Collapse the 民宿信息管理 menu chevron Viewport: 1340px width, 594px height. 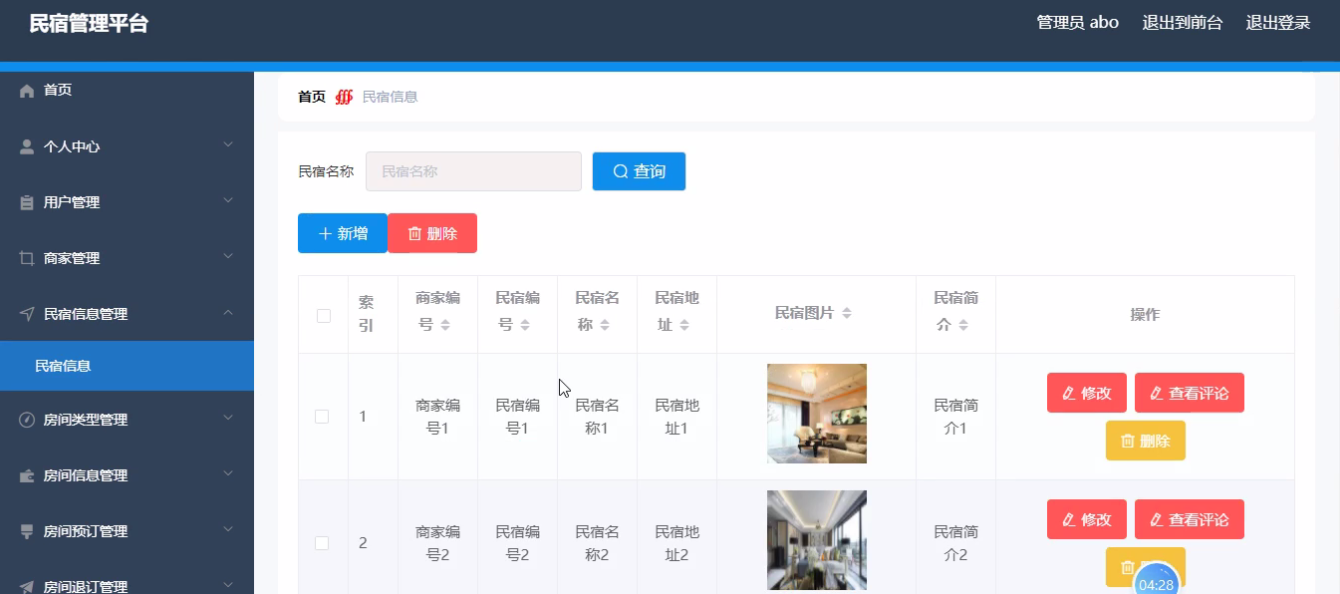click(x=228, y=313)
